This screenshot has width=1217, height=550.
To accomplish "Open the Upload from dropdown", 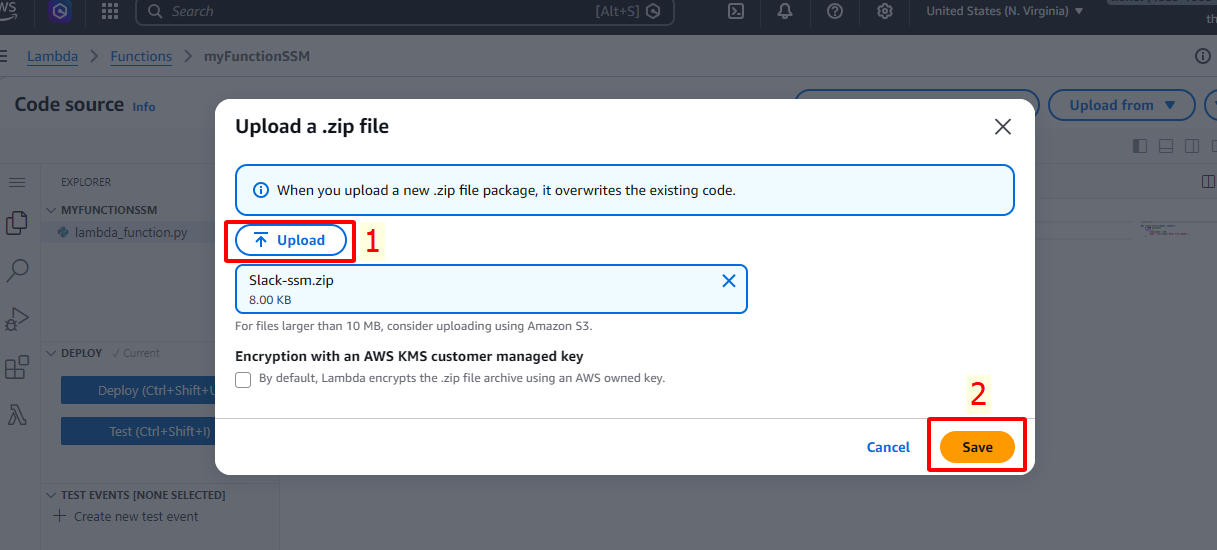I will 1121,105.
